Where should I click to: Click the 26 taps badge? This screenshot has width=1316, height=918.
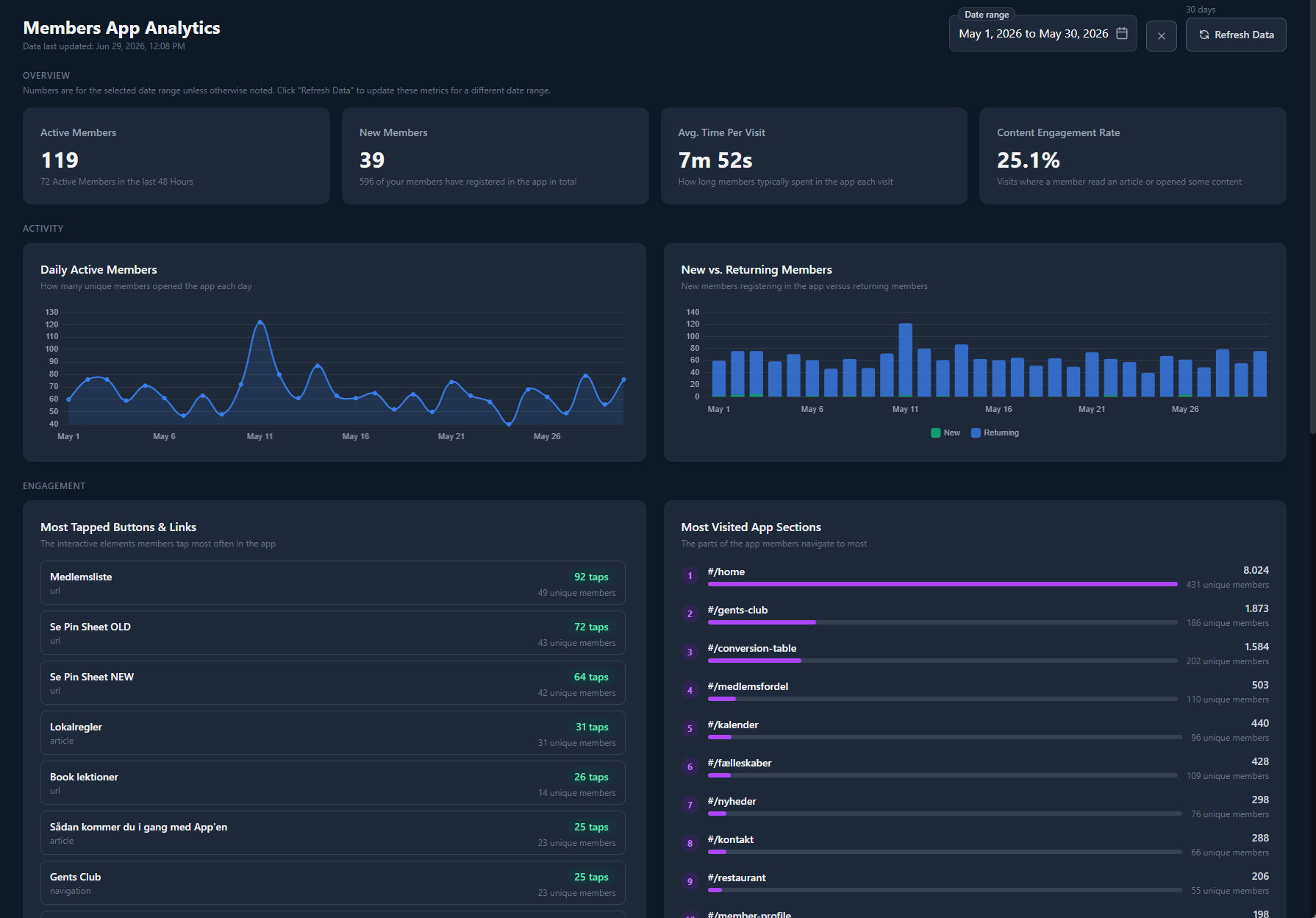pos(591,777)
